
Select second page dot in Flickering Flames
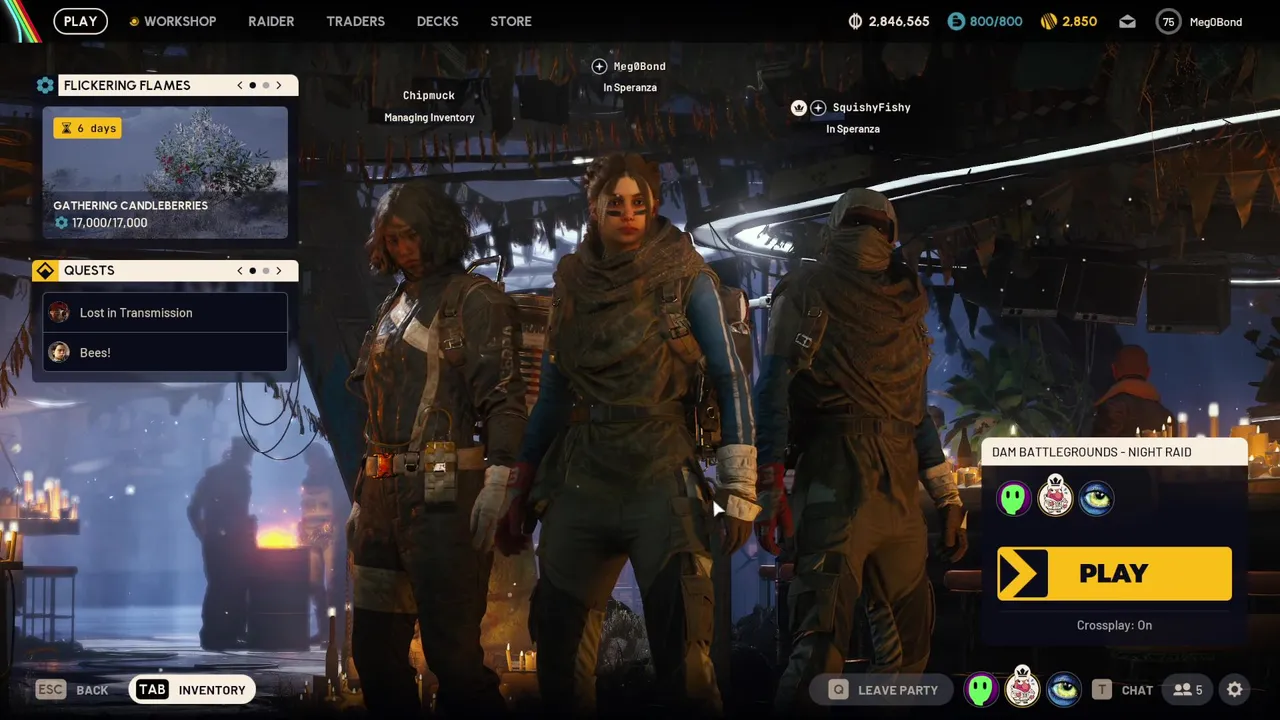pyautogui.click(x=266, y=85)
